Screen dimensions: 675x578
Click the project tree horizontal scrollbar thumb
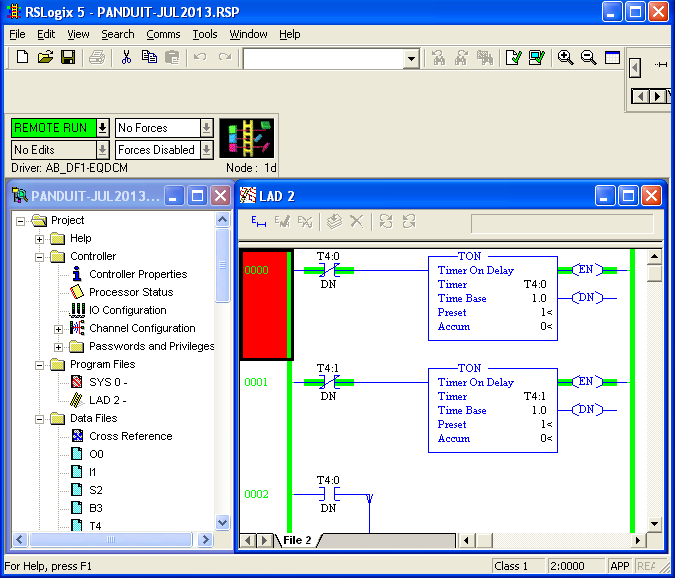point(110,539)
